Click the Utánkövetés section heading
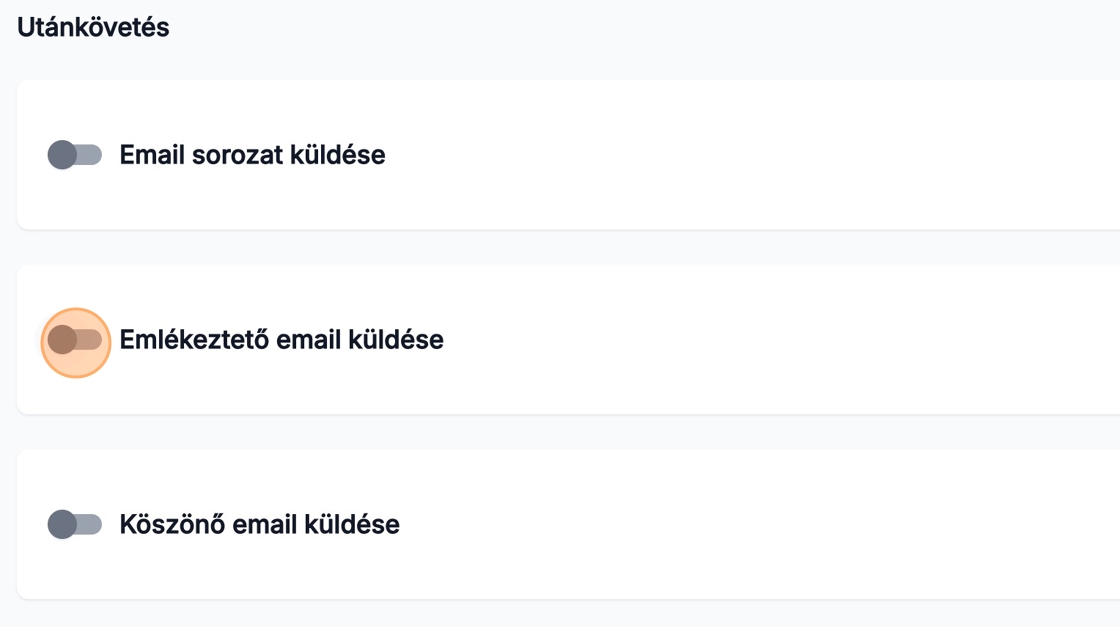This screenshot has height=627, width=1120. (x=93, y=28)
